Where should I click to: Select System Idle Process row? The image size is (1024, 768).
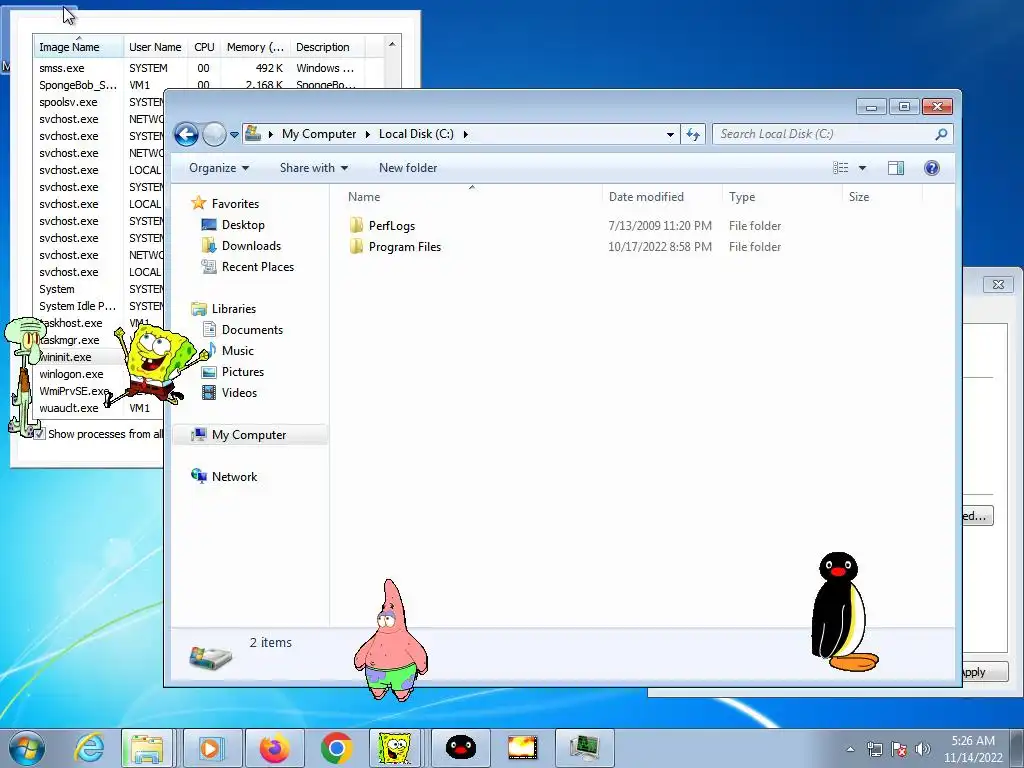77,306
